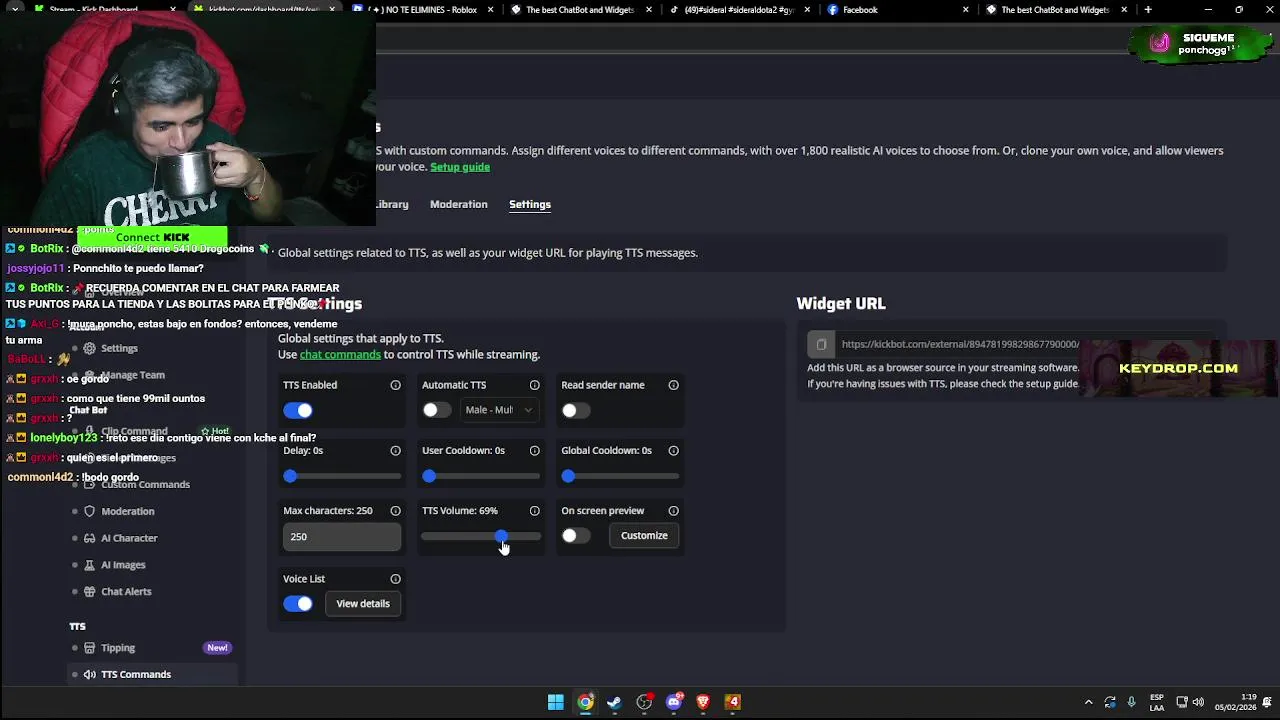Open the Setup guide link
Screen dimensions: 1280x720
pyautogui.click(x=460, y=167)
